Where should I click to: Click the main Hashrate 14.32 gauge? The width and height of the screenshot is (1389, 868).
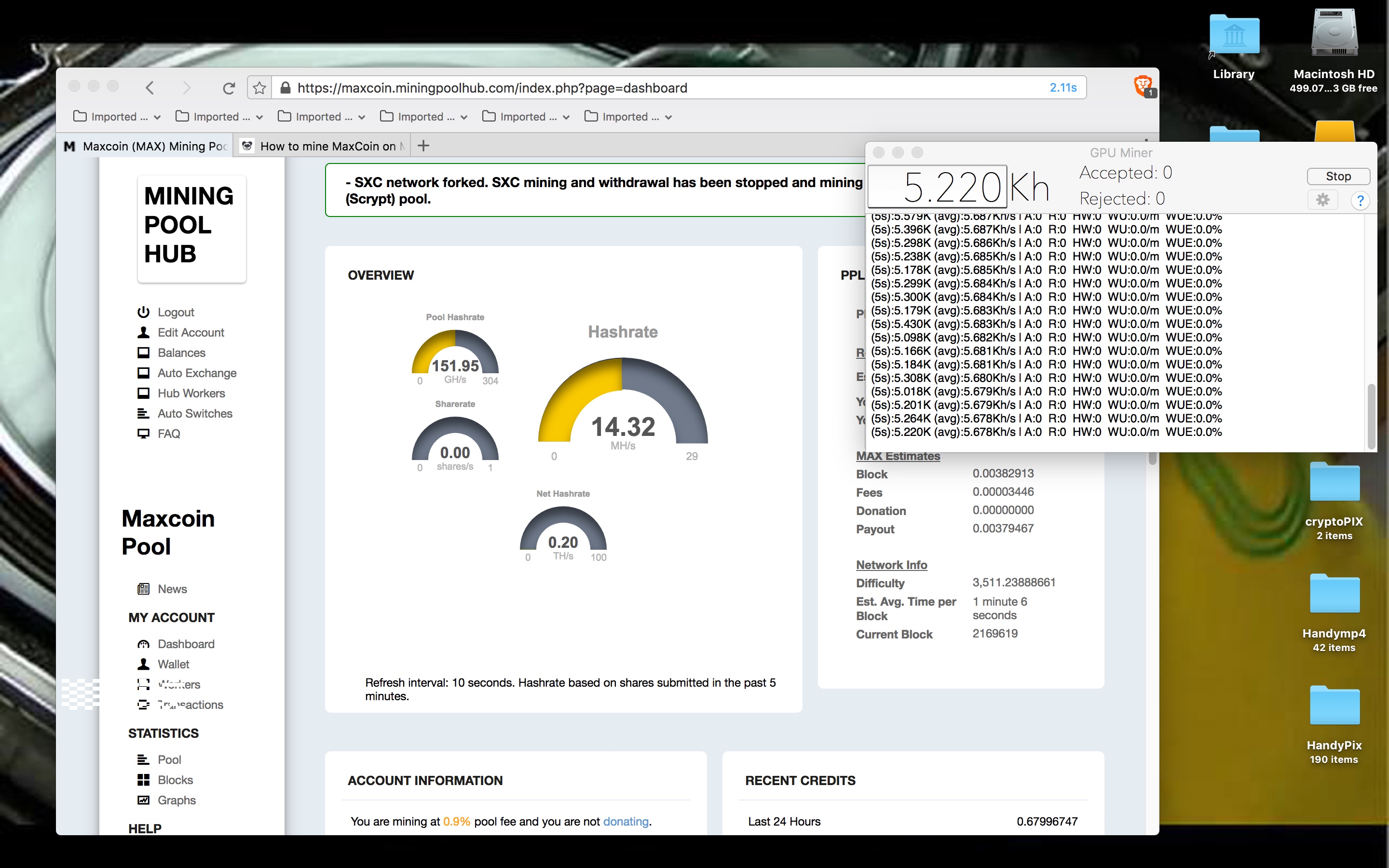623,402
